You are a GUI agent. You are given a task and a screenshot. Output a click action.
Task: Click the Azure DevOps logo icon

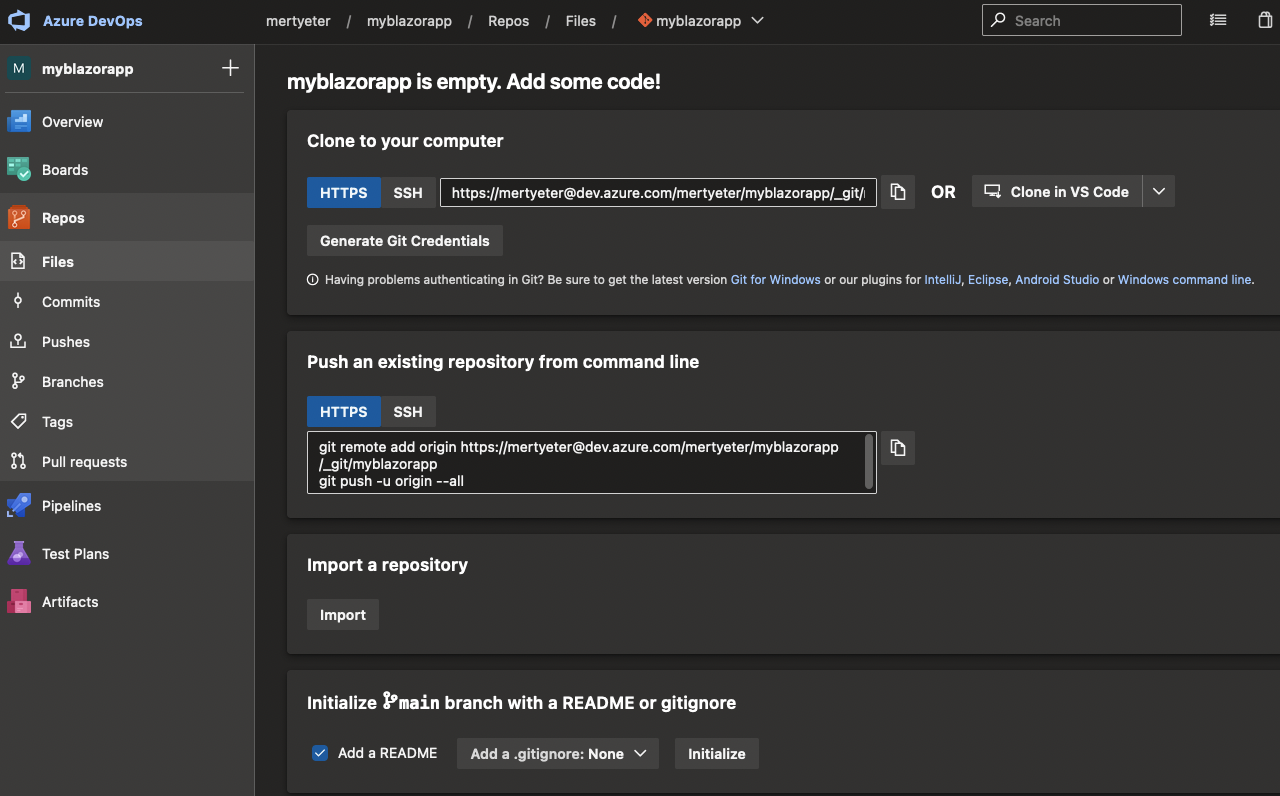pos(19,21)
